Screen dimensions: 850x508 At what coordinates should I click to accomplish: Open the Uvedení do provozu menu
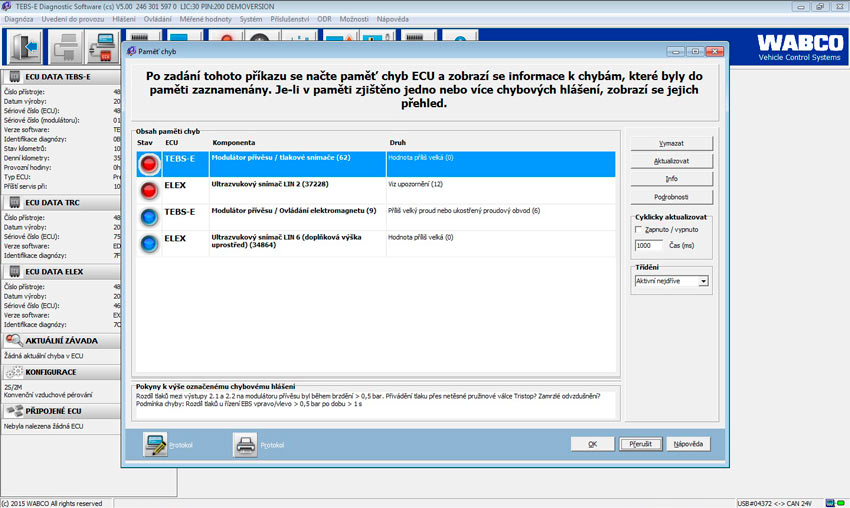tap(73, 19)
